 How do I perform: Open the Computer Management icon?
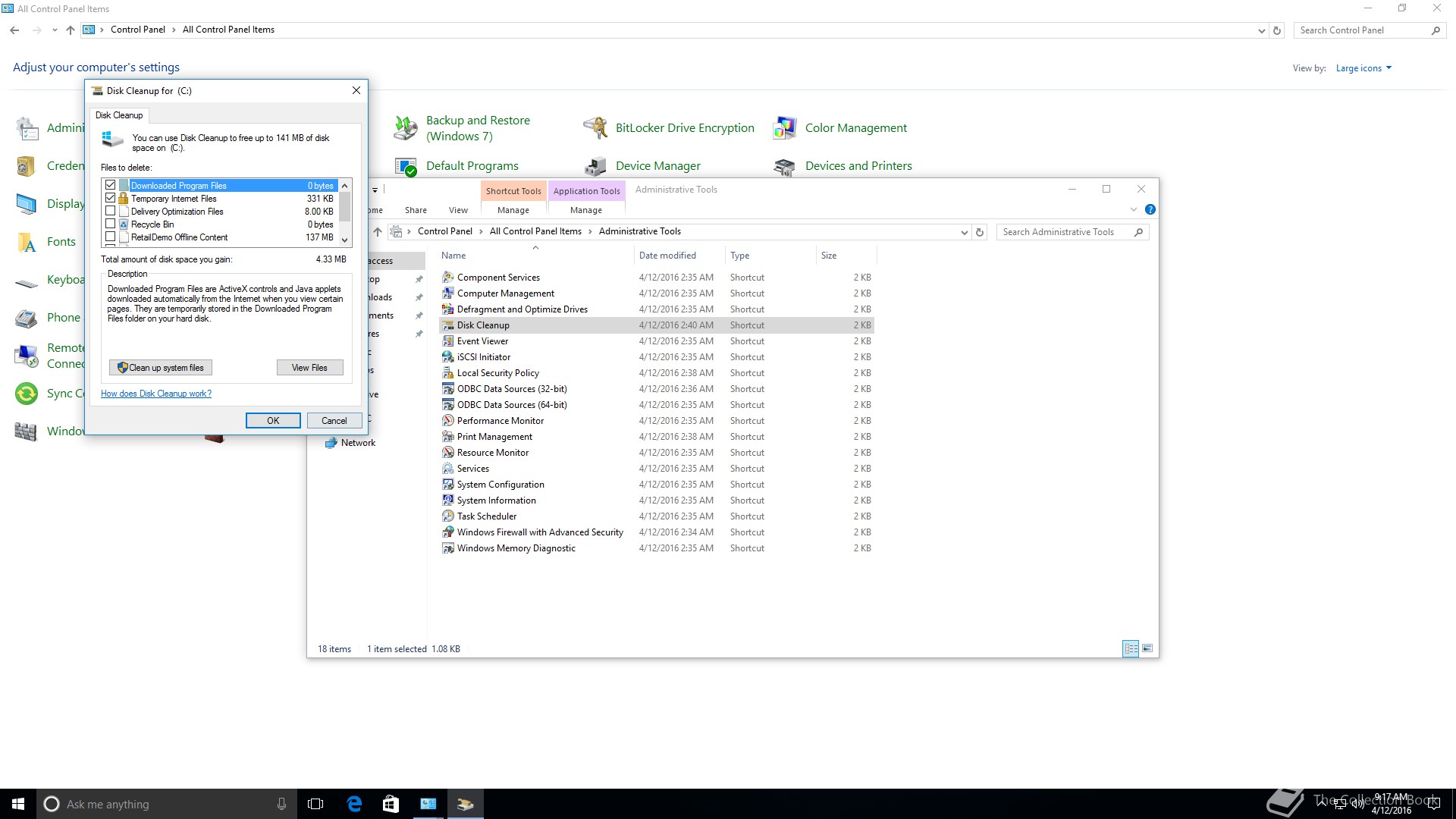[448, 293]
